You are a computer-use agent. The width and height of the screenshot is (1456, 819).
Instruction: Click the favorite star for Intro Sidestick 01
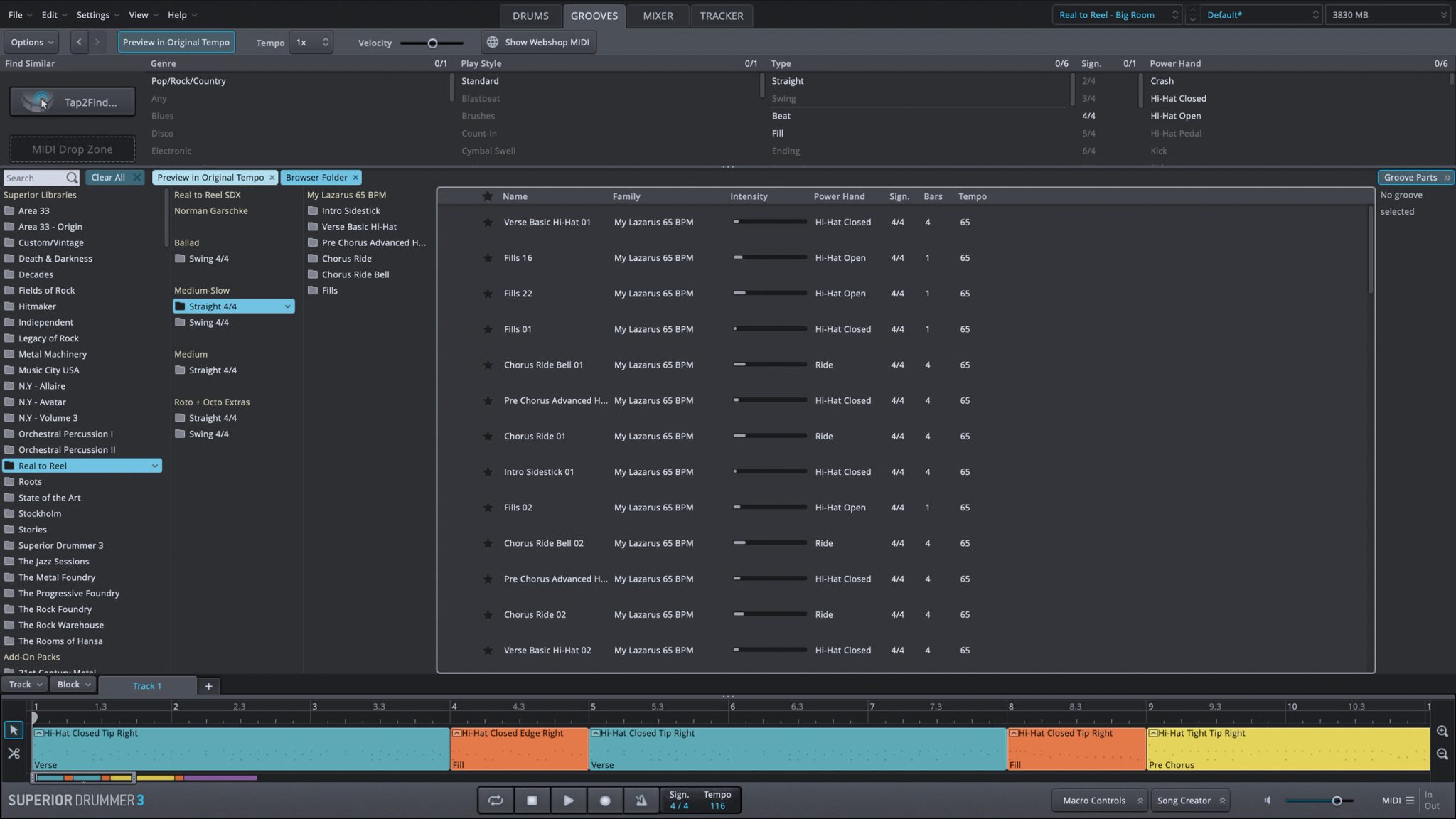pos(488,472)
